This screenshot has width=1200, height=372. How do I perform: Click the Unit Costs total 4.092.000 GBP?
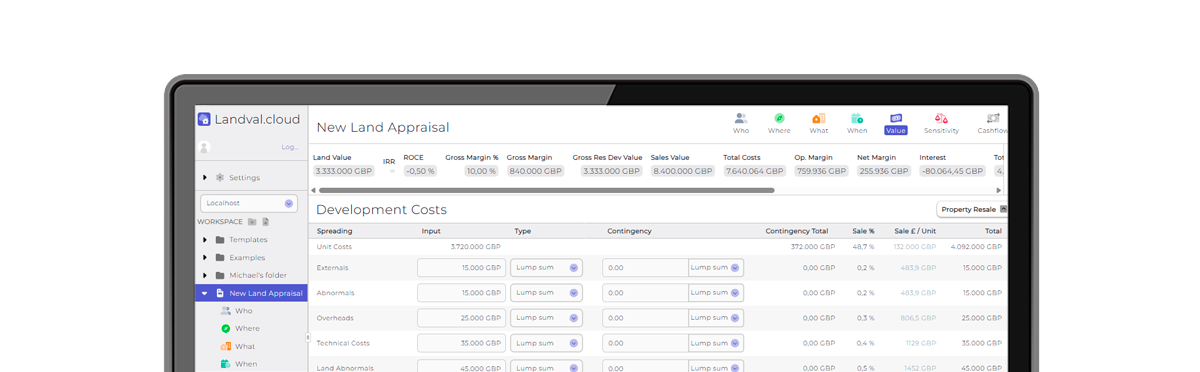[977, 246]
